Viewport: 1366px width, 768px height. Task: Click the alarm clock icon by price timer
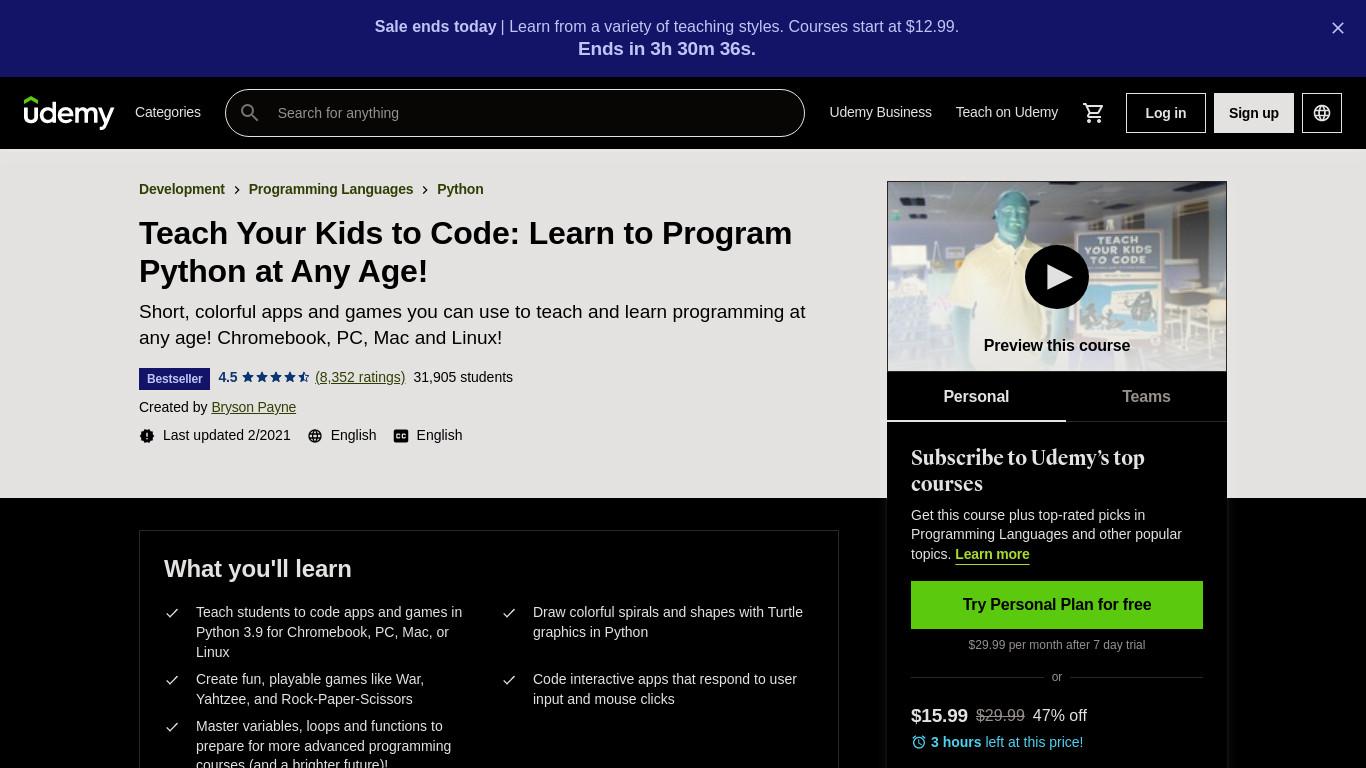(x=919, y=742)
